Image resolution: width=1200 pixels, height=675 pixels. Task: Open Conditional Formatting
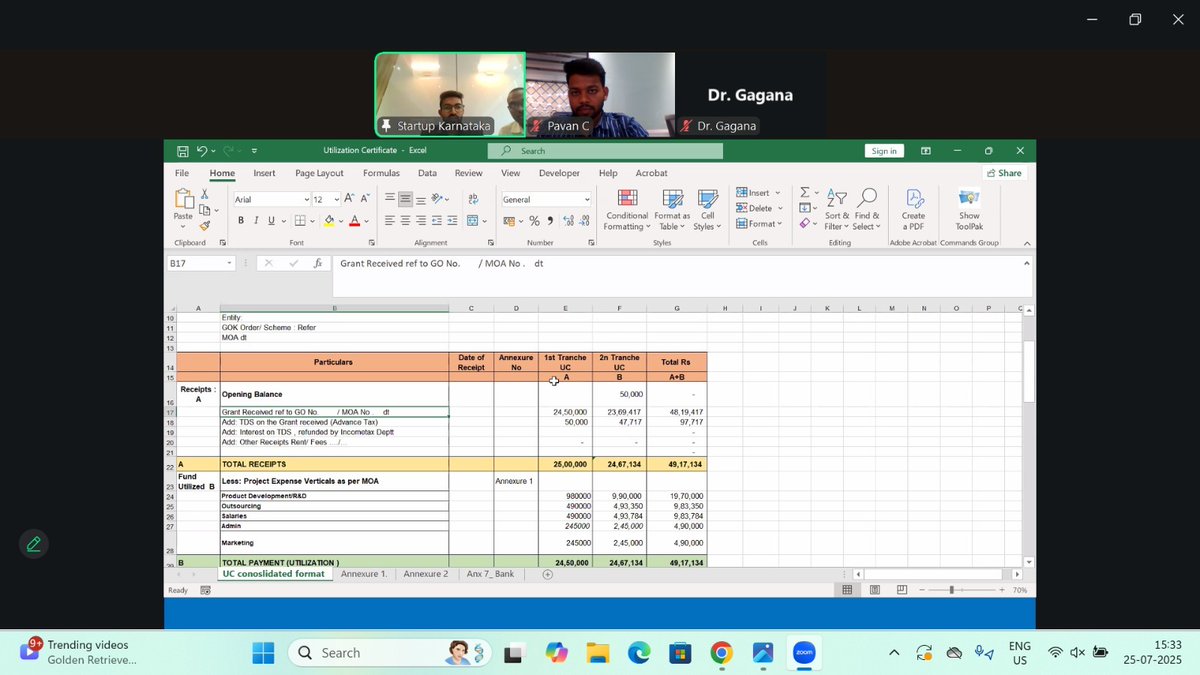pos(627,210)
